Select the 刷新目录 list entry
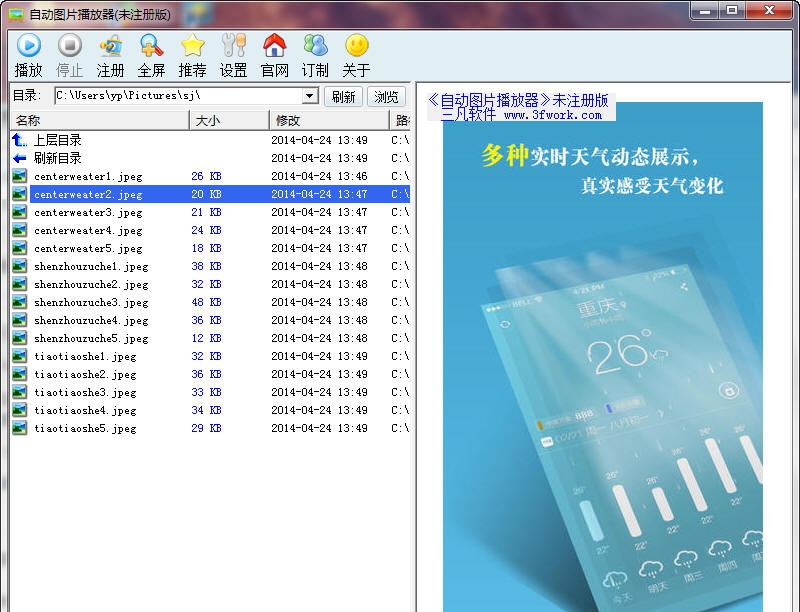This screenshot has height=612, width=800. pyautogui.click(x=58, y=158)
